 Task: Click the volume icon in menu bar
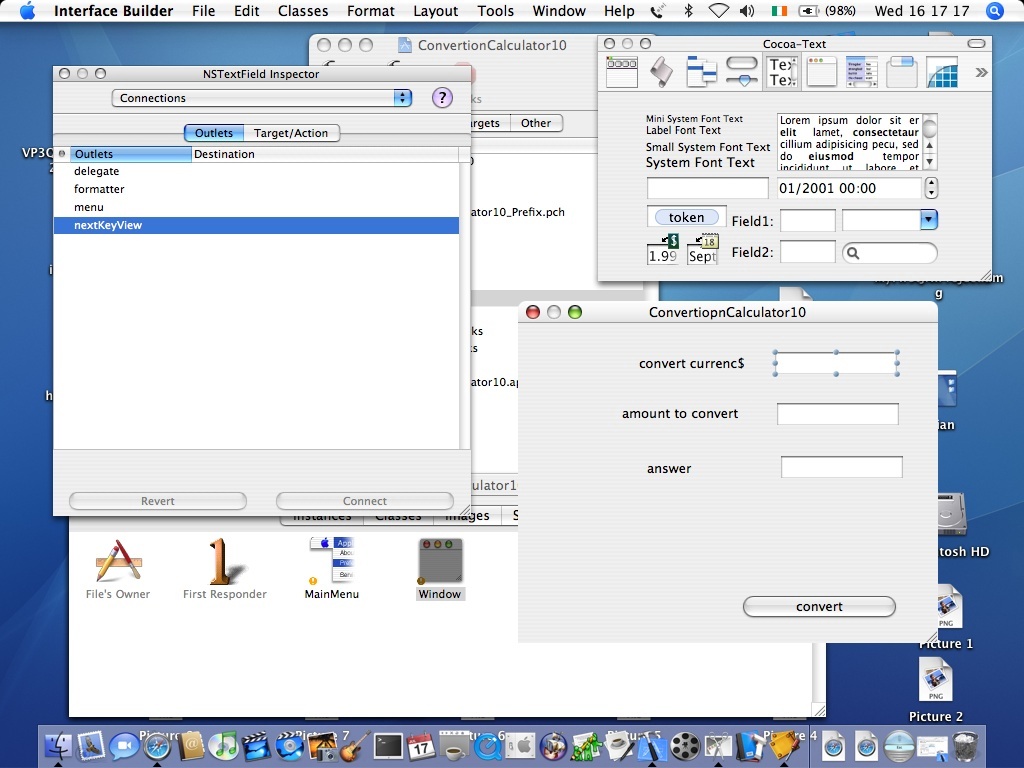(x=747, y=11)
